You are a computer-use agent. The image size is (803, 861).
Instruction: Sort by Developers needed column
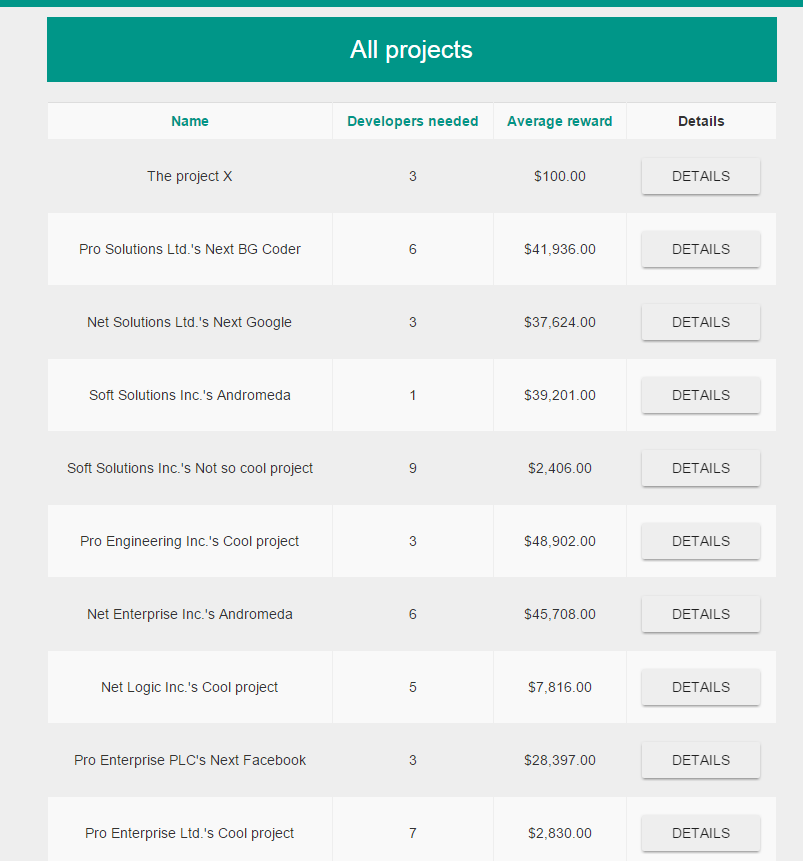coord(412,121)
